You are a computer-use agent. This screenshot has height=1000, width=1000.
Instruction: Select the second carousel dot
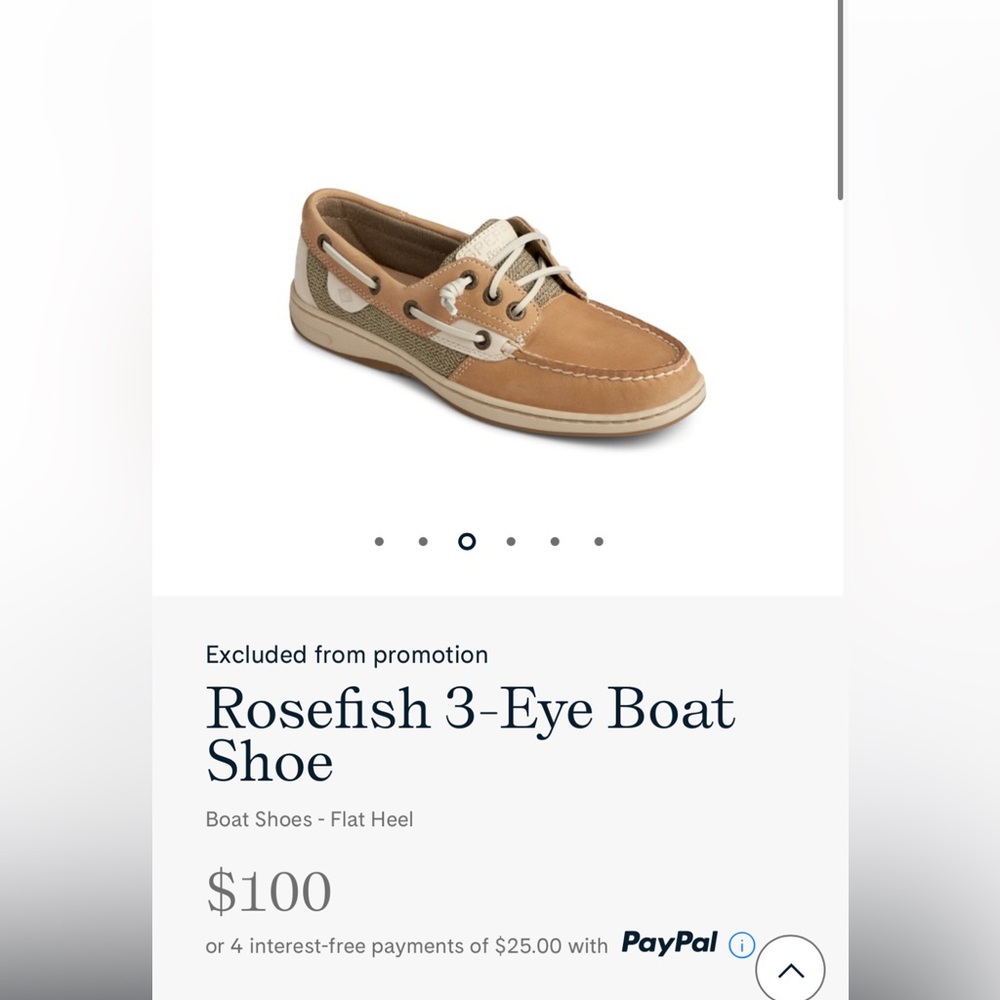click(x=421, y=540)
